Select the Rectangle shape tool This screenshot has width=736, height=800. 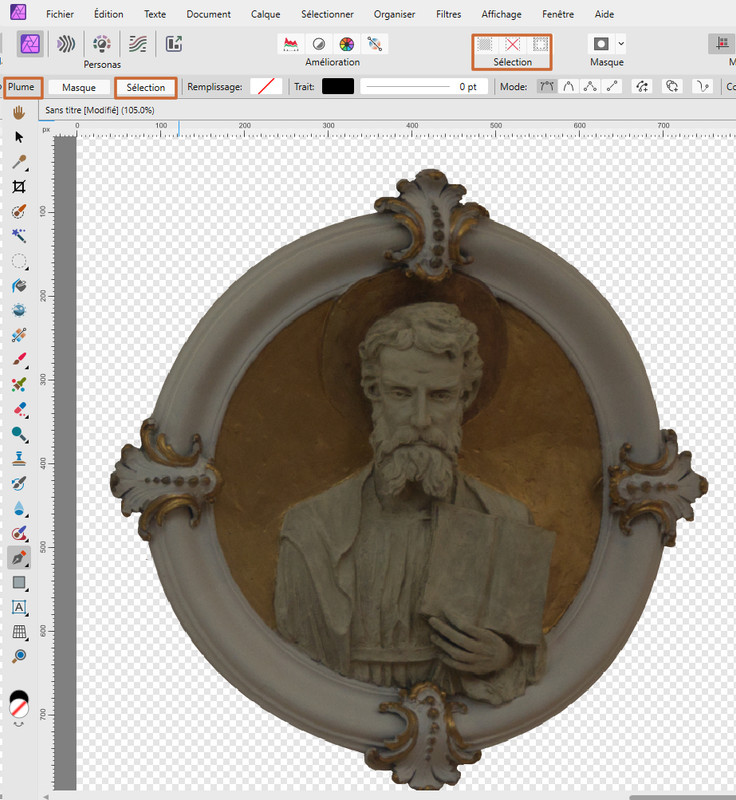click(19, 582)
